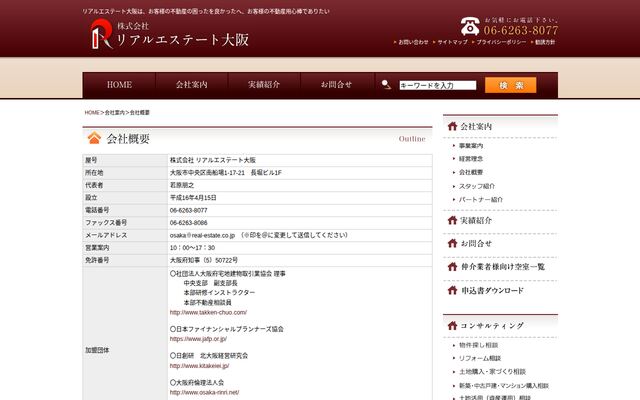Open 会社概要 in the sidebar list
Viewport: 640px width, 400px height.
(471, 172)
